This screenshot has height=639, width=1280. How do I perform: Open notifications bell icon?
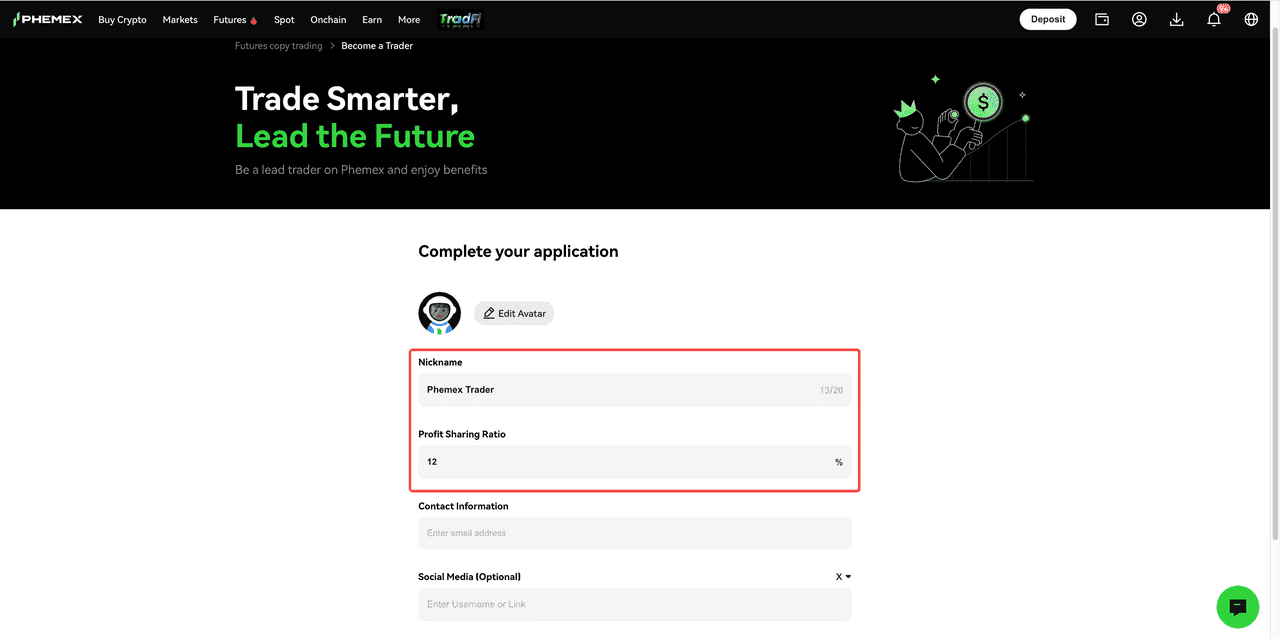tap(1214, 19)
